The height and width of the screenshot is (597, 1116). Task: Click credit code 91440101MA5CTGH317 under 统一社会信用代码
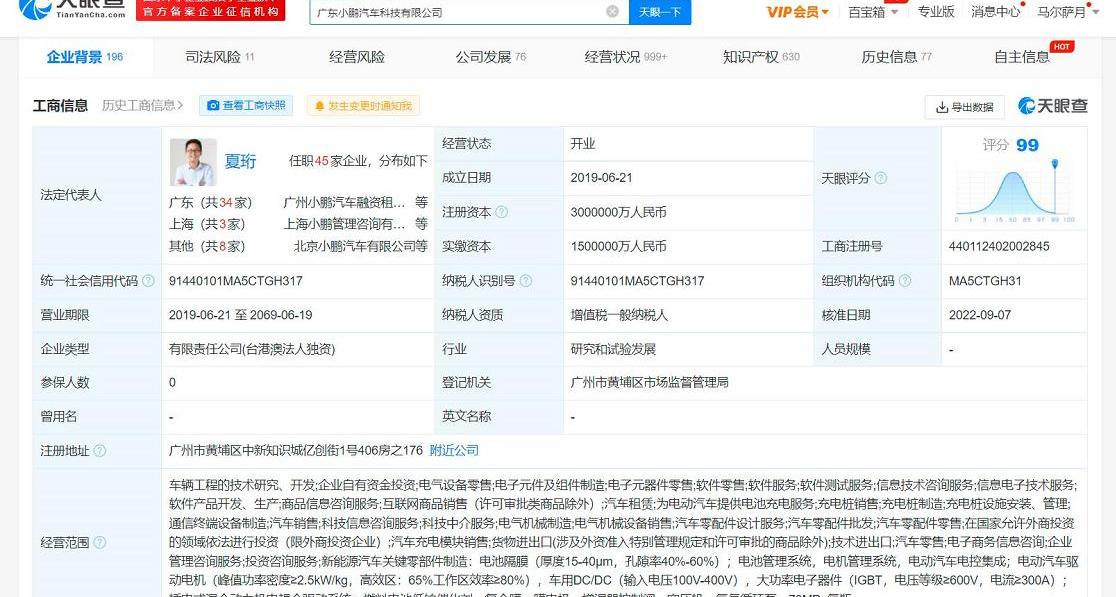pos(236,281)
